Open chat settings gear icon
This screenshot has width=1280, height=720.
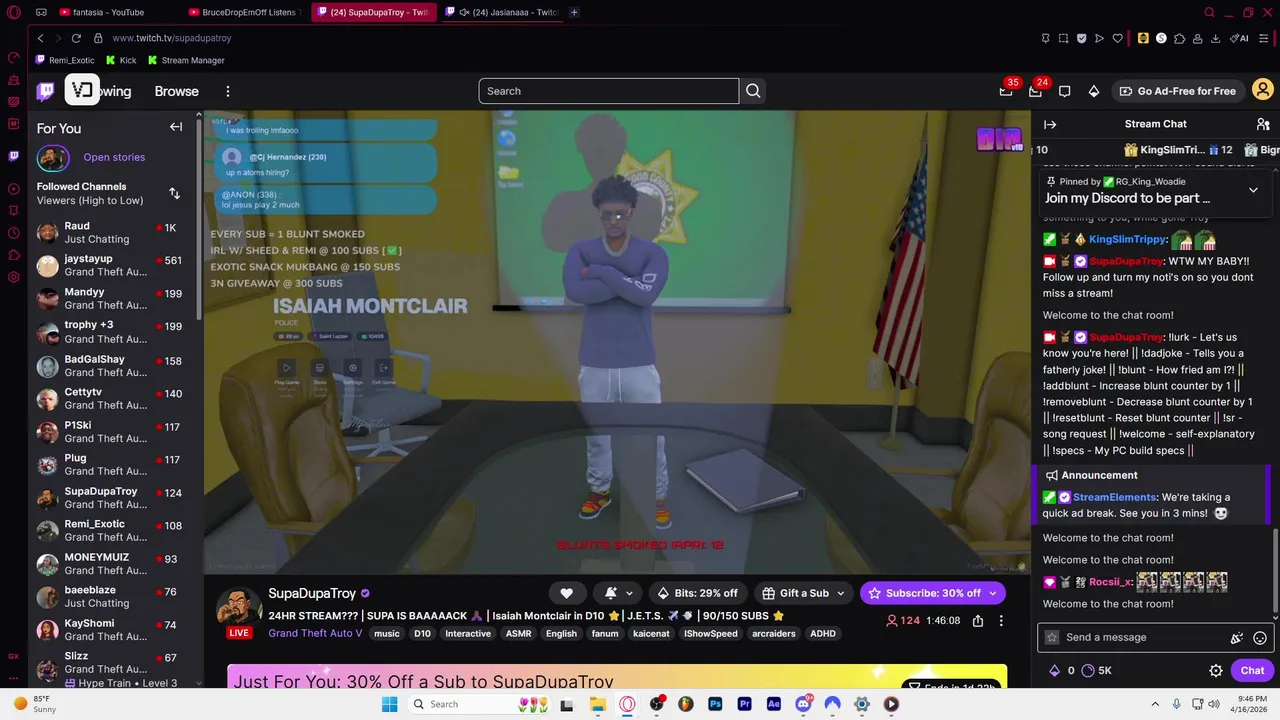1216,671
